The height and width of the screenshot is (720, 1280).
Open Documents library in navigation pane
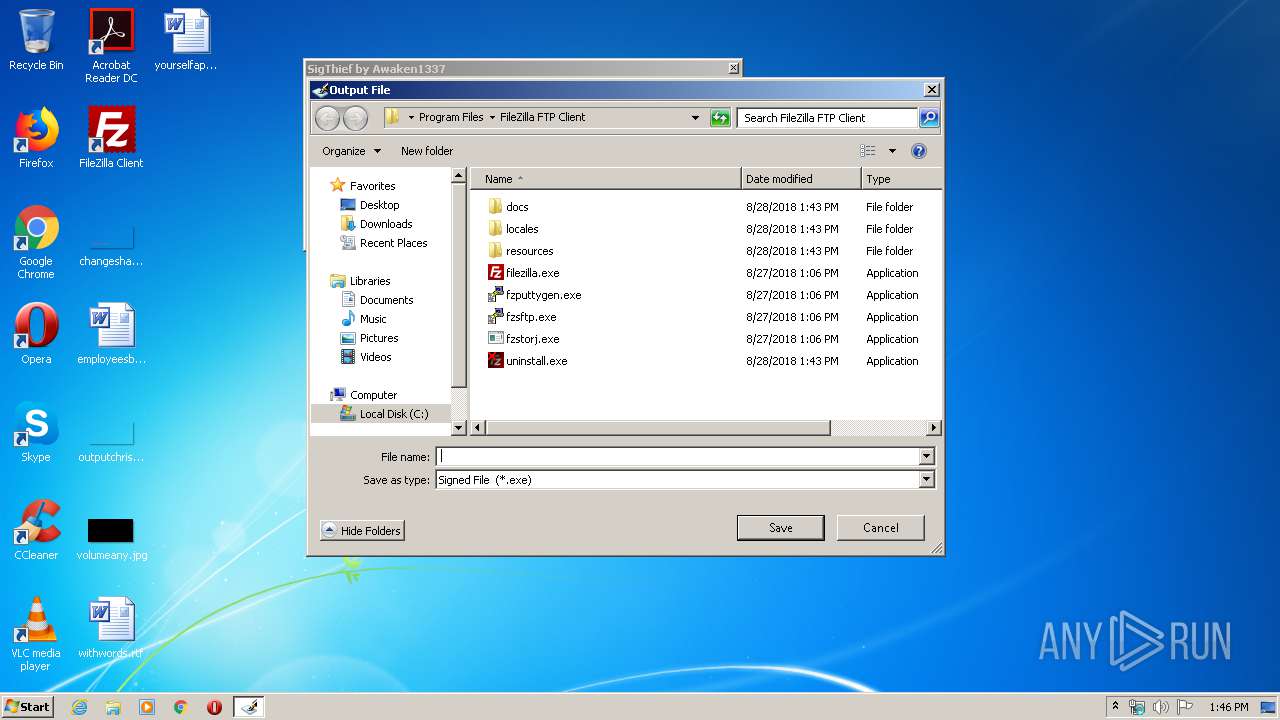tap(386, 300)
